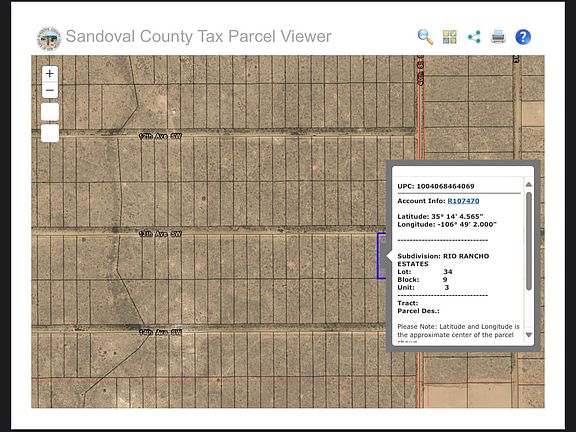Click the share map icon
The width and height of the screenshot is (576, 432).
click(474, 37)
